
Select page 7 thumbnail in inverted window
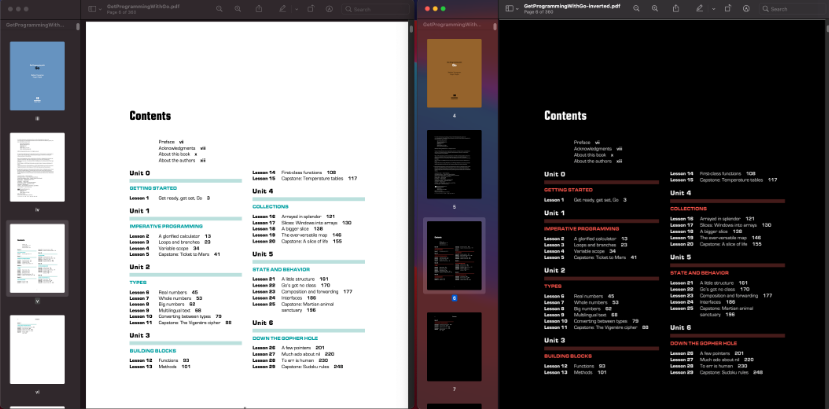point(454,346)
